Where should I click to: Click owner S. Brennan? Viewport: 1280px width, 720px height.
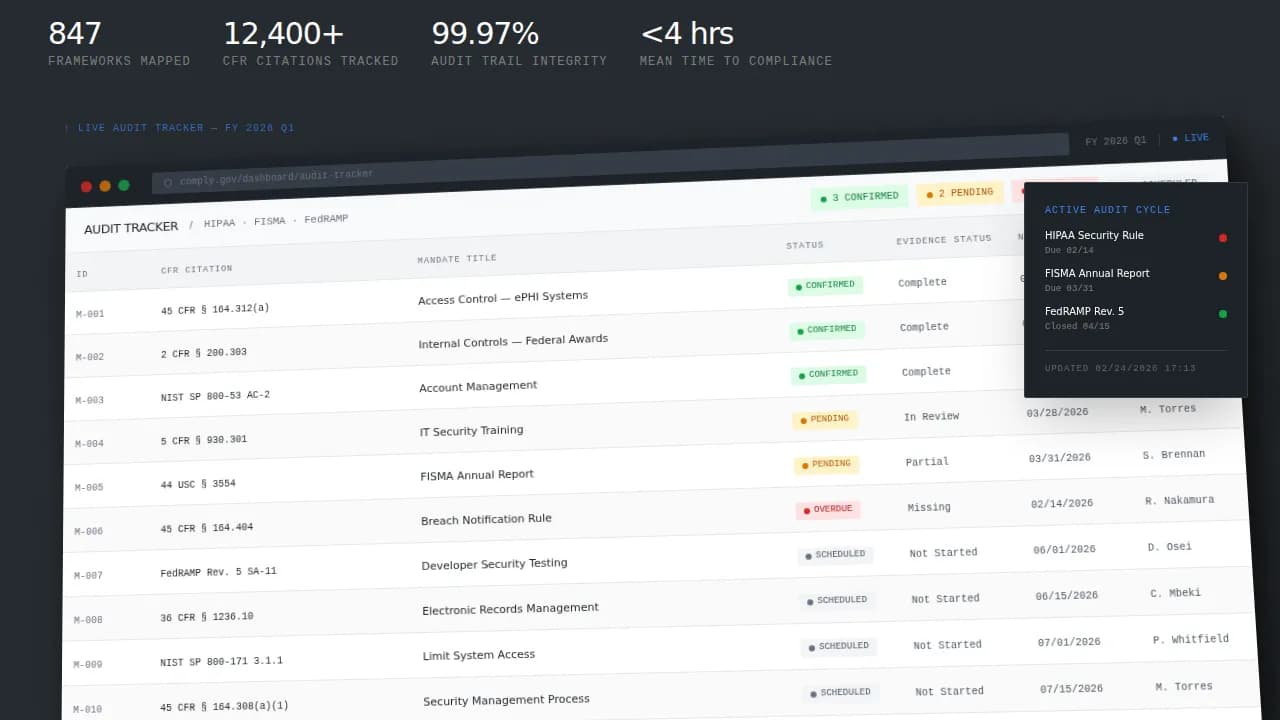click(1174, 455)
